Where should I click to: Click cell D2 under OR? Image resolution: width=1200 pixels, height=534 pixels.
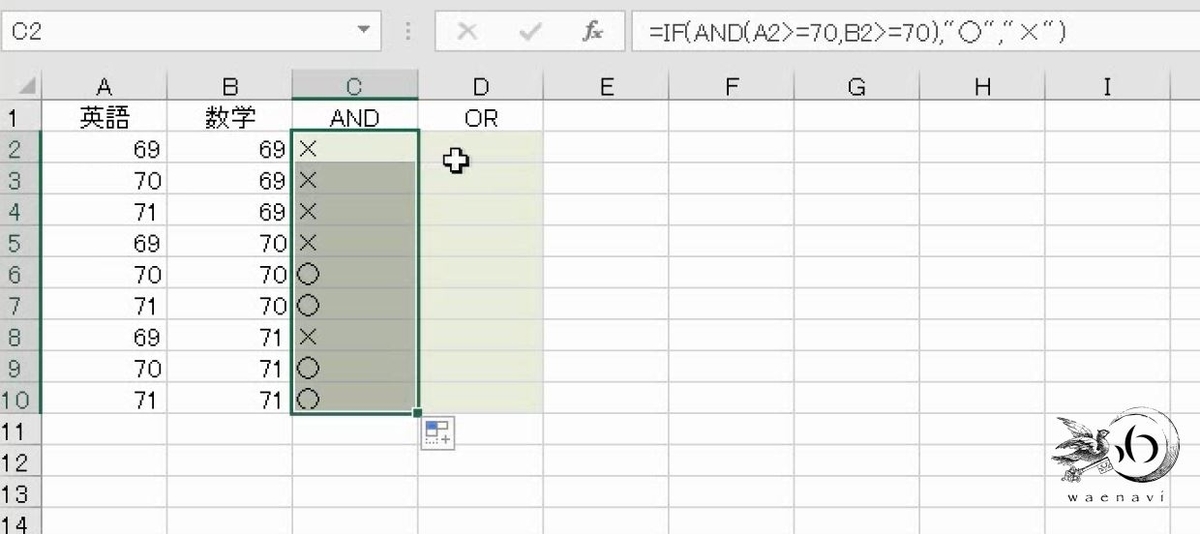[481, 149]
